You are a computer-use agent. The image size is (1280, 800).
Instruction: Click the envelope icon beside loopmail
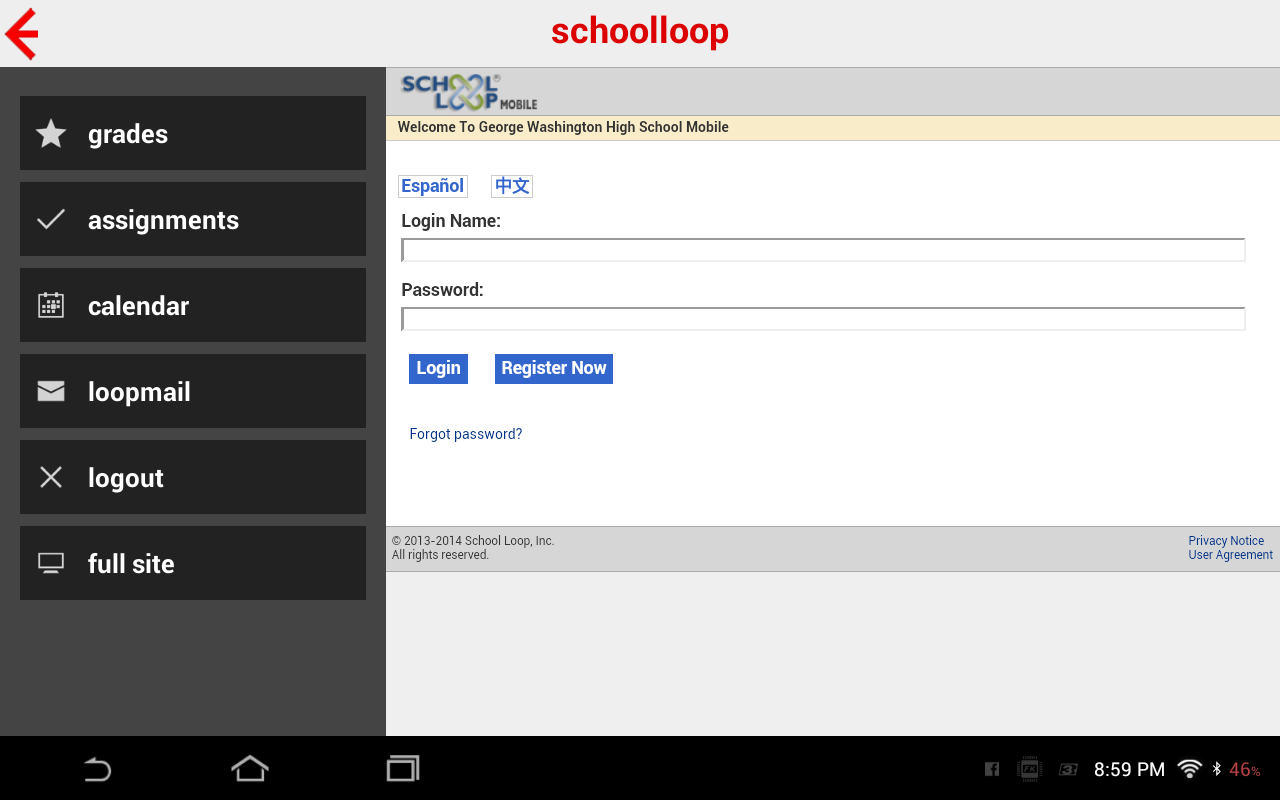pos(51,391)
